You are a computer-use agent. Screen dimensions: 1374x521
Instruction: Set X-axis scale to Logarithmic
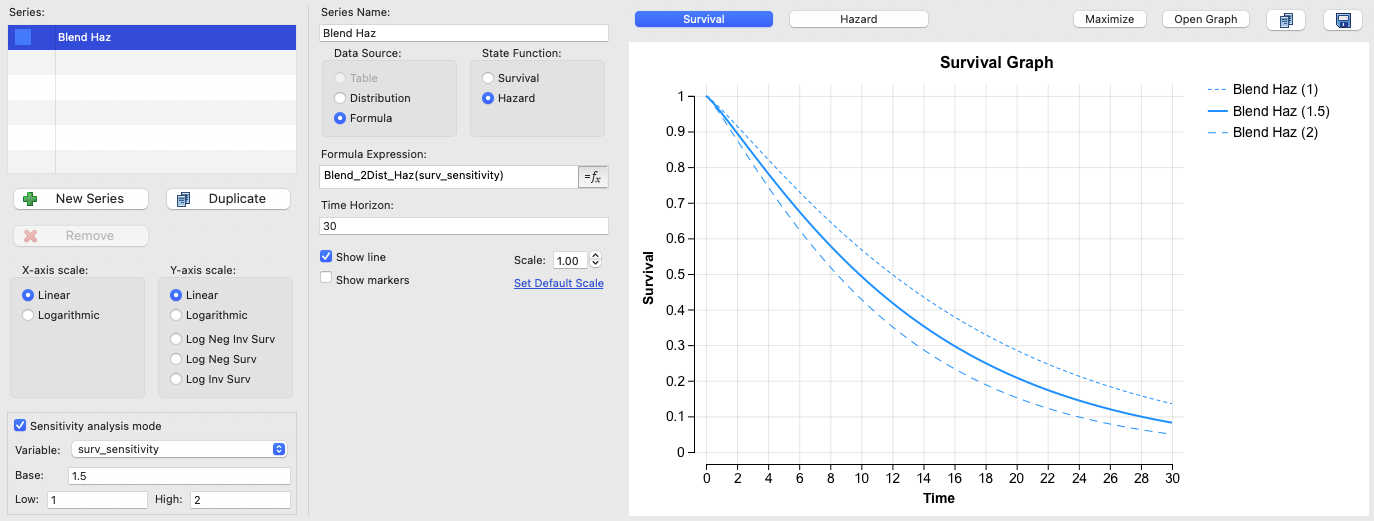coord(28,315)
